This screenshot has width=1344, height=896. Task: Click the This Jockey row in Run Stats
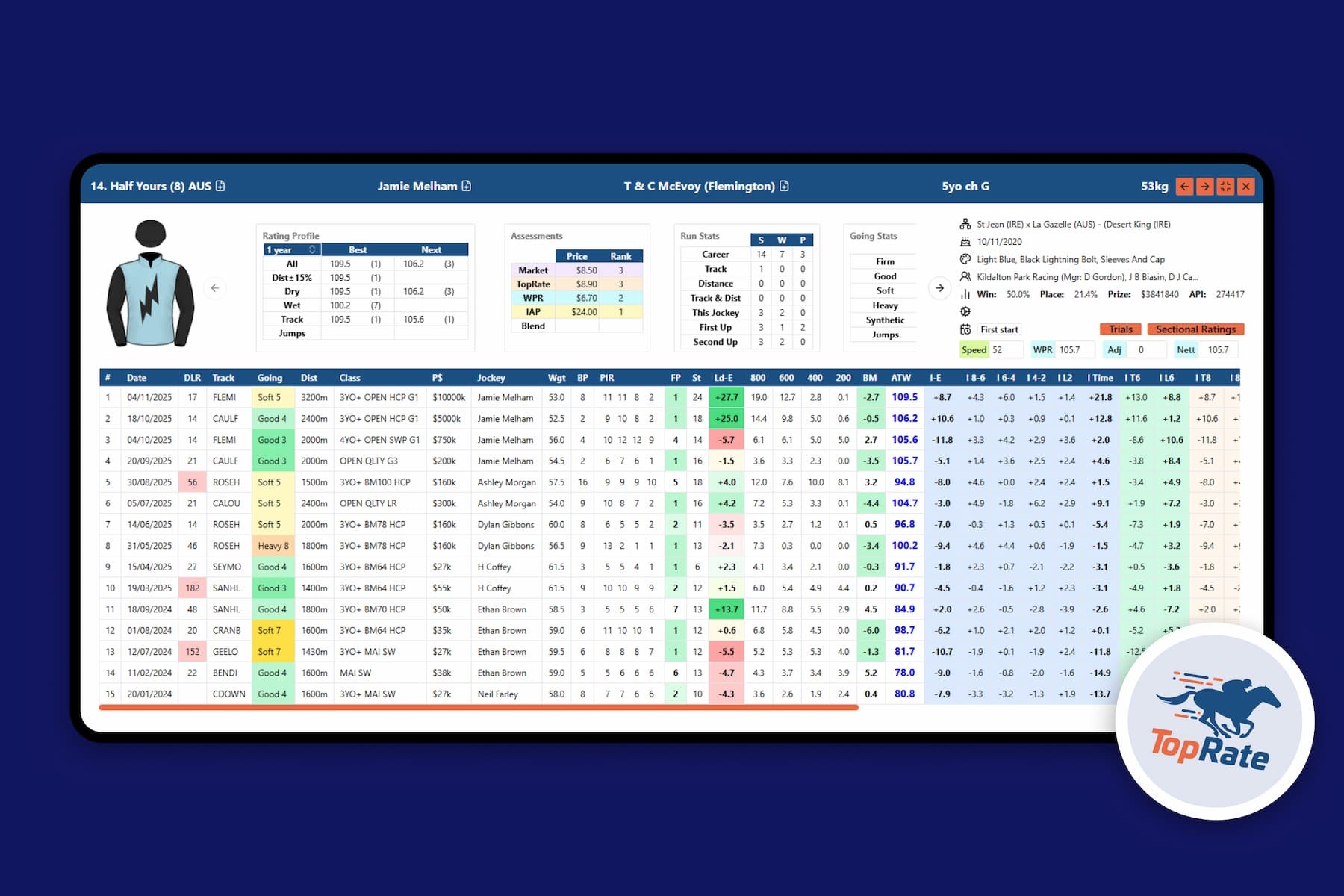(747, 313)
